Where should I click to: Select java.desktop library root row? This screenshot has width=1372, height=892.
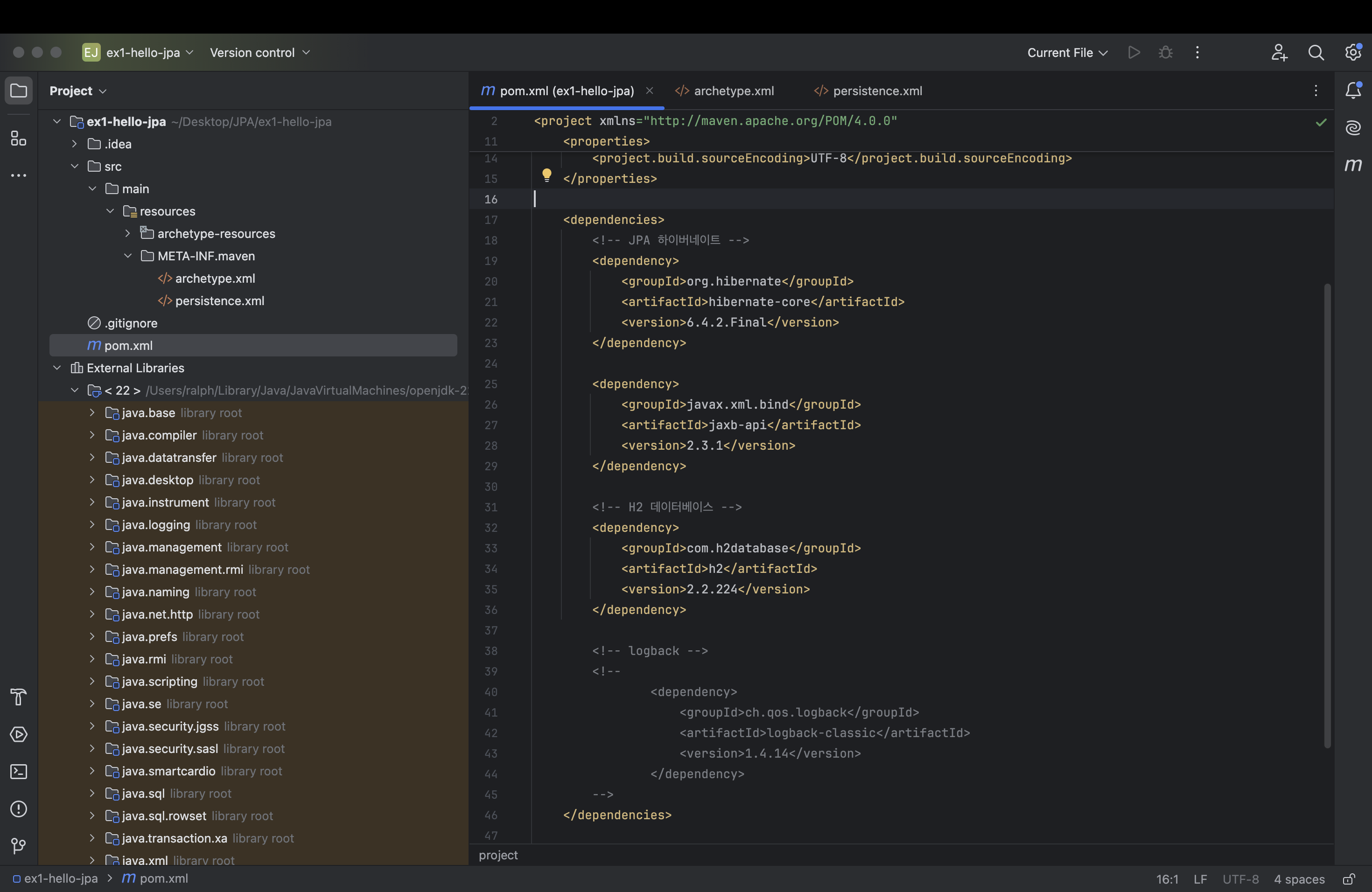pos(253,480)
